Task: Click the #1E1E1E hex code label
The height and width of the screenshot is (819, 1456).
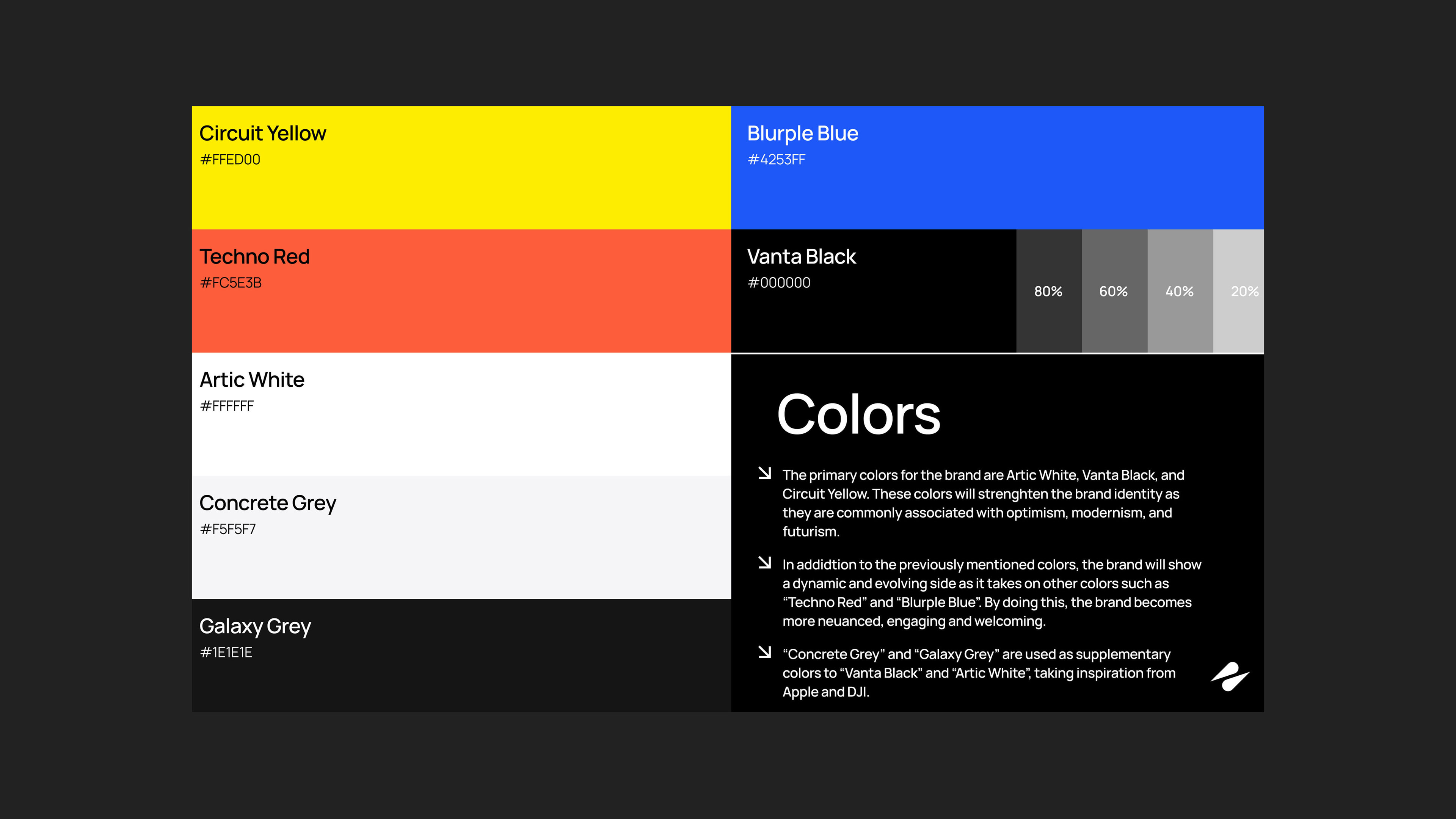Action: coord(226,652)
